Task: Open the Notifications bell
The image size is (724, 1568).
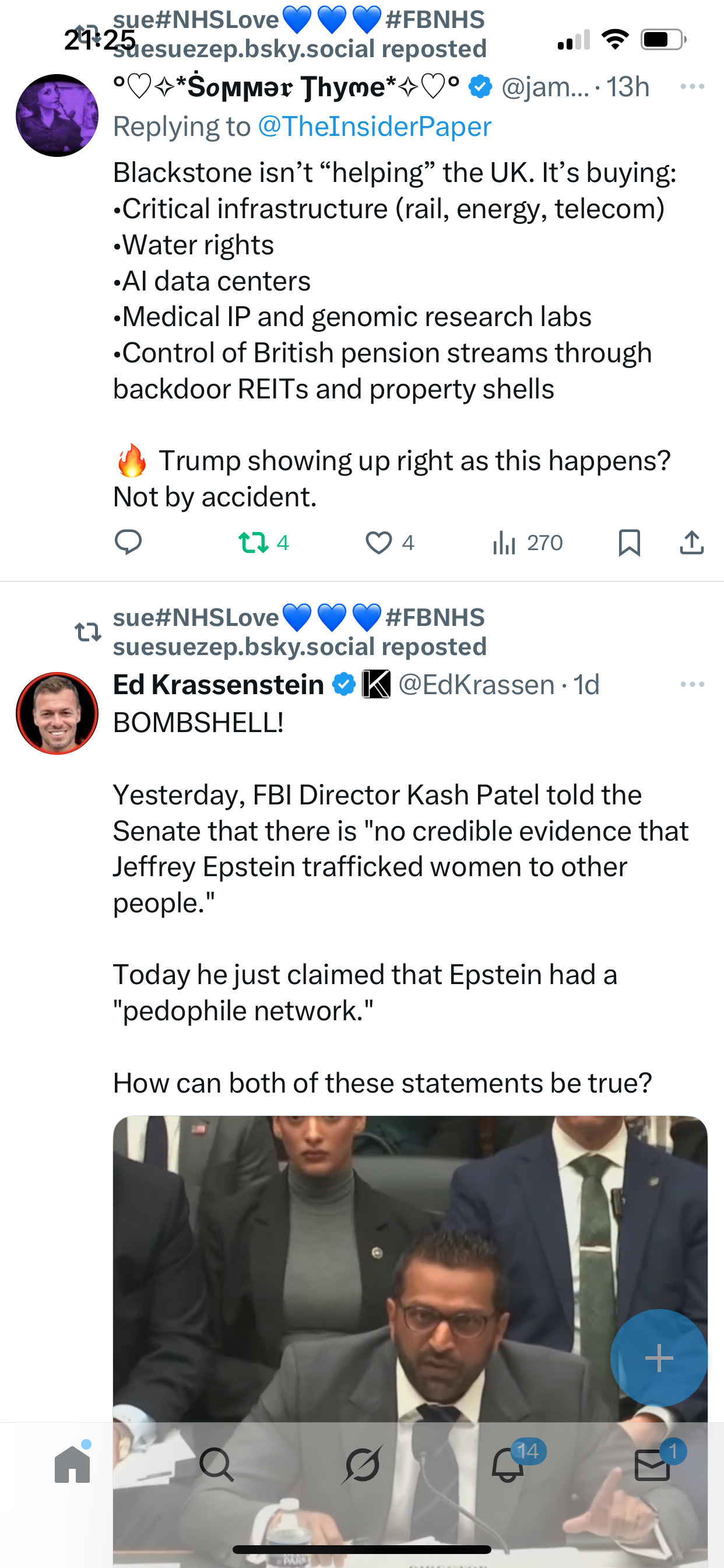Action: click(507, 1464)
